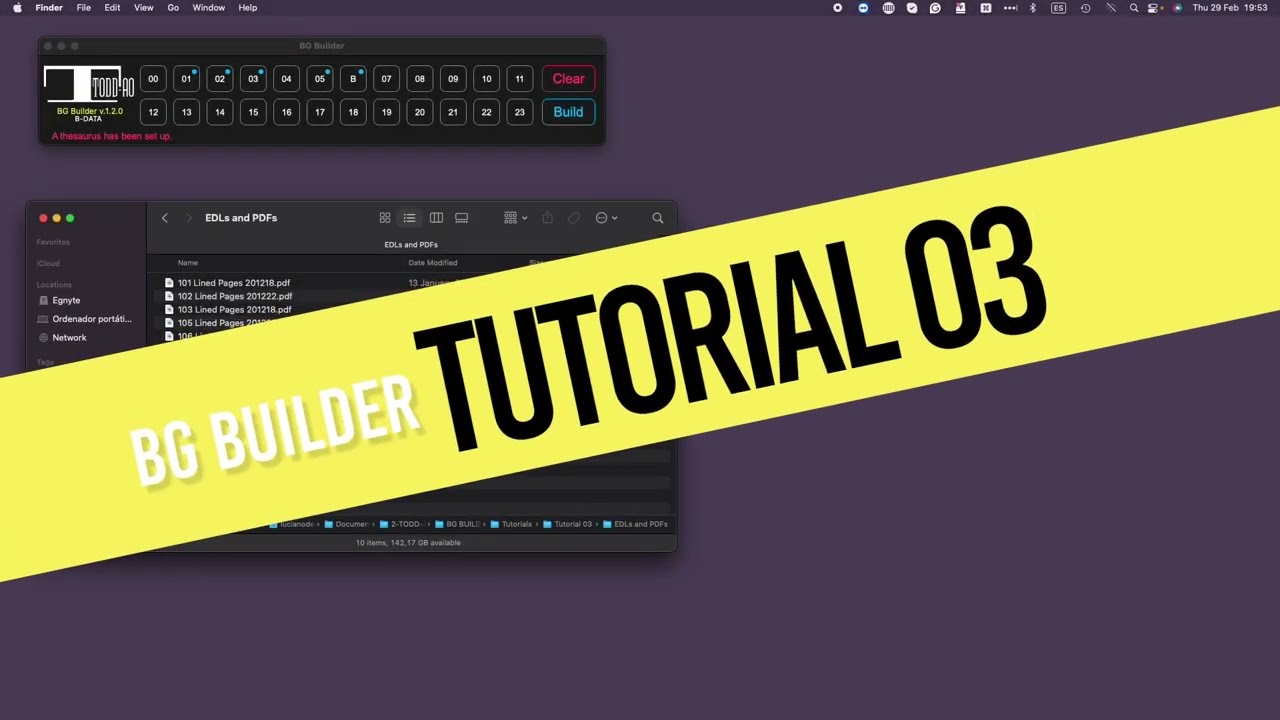Click the EDLs and PDFs path bar item
1280x720 pixels.
635,524
